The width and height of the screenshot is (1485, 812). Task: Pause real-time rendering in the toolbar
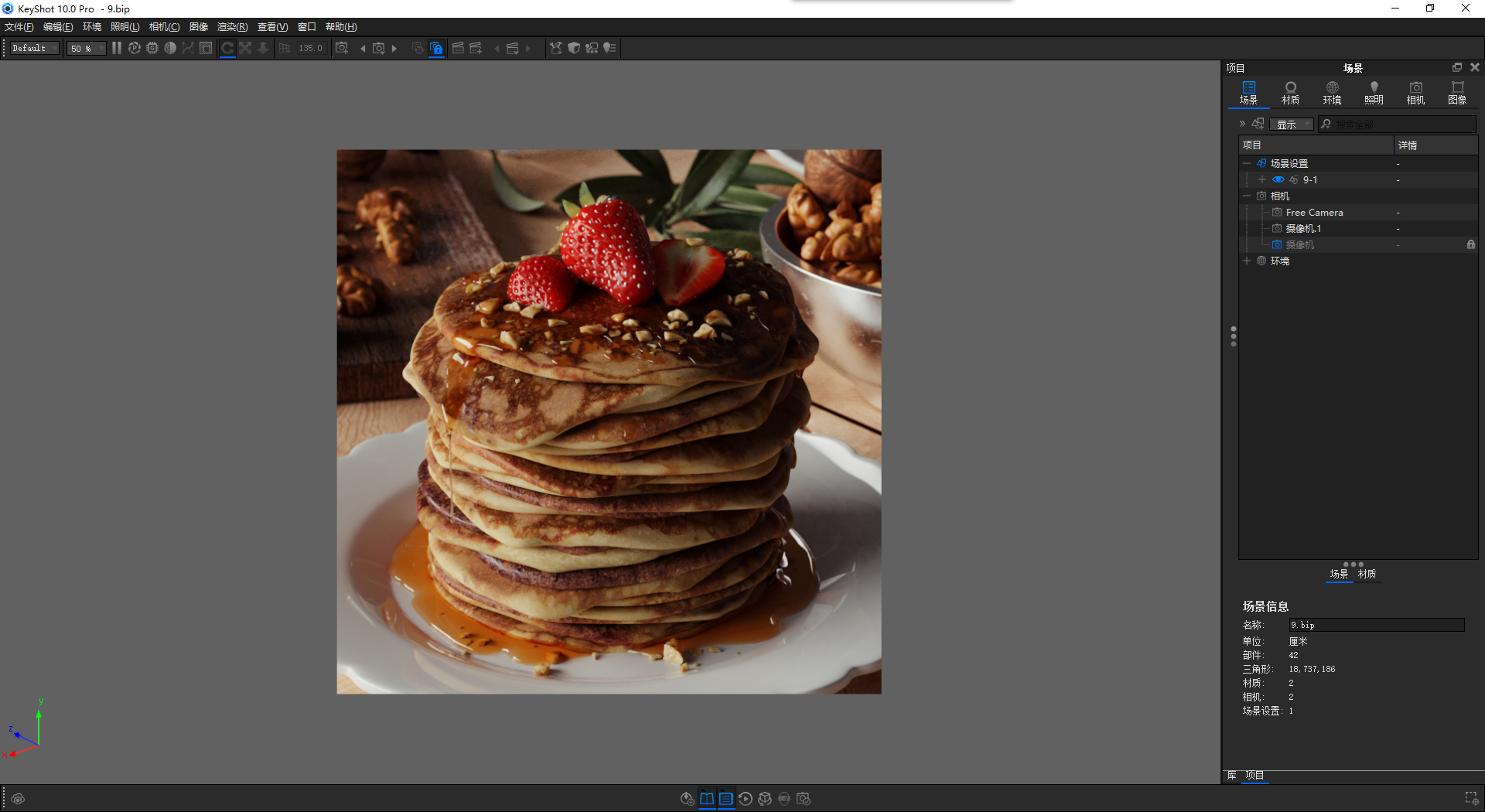116,48
